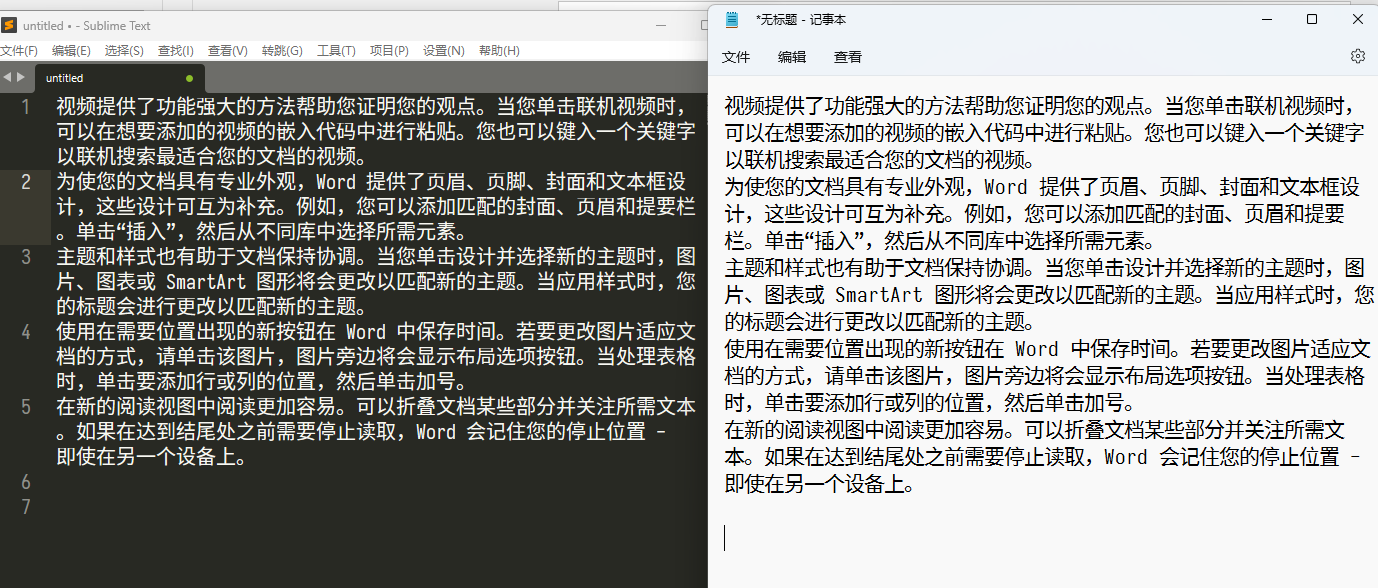This screenshot has width=1378, height=588.
Task: Go to next tab with right arrow in Sublime
Action: 20,77
